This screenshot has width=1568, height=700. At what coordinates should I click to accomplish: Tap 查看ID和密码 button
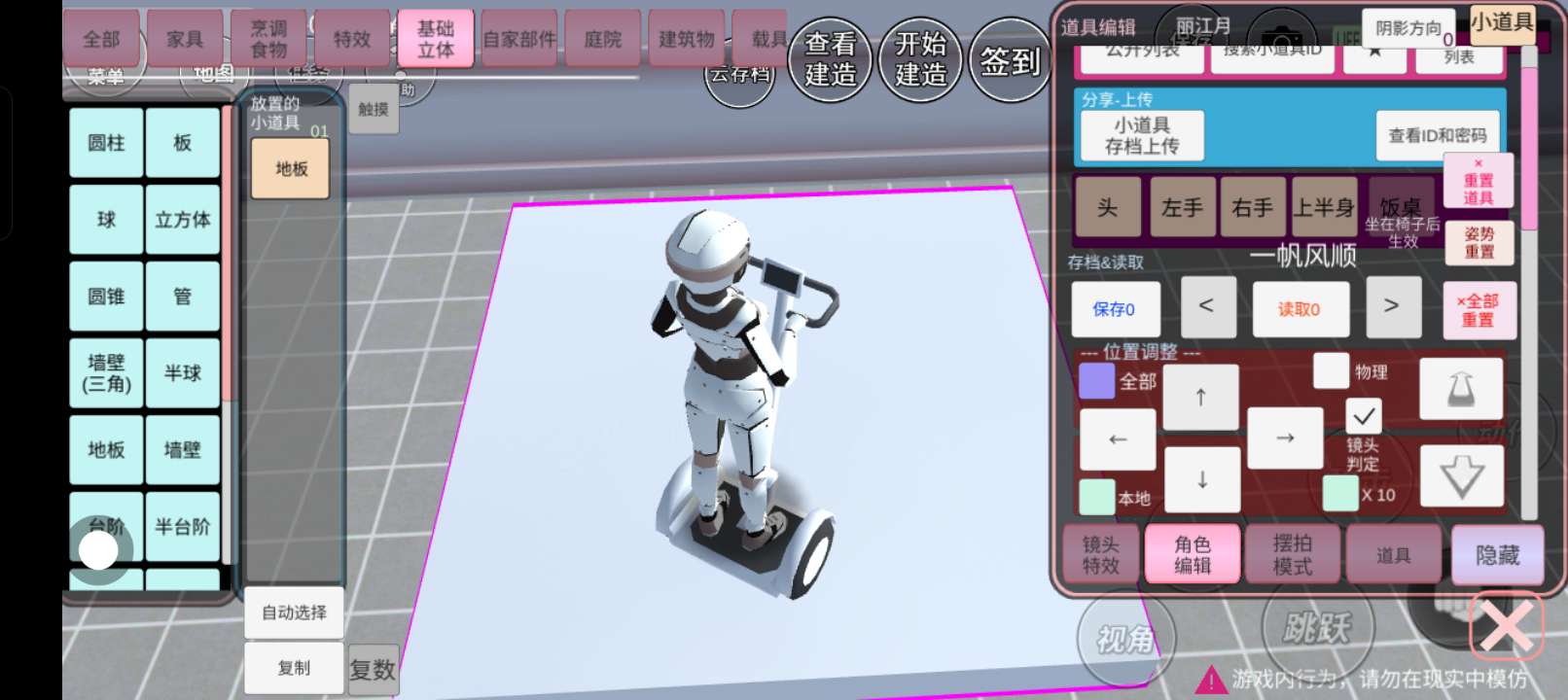pos(1438,135)
